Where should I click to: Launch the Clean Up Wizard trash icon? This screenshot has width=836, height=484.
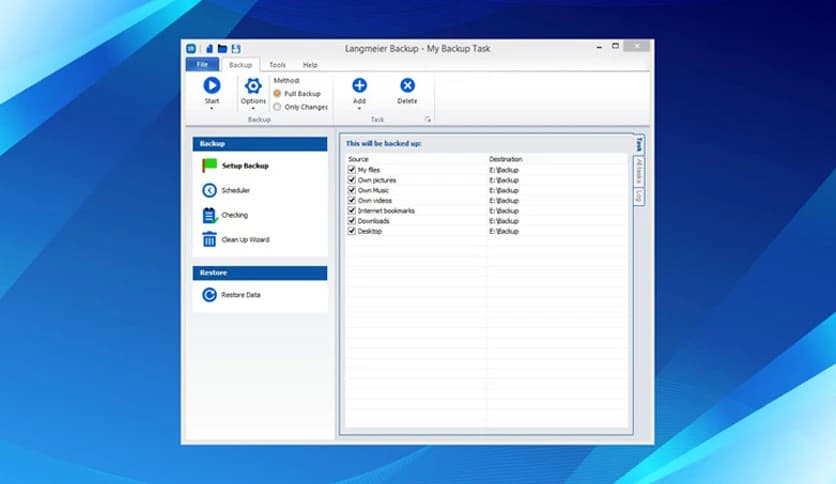click(210, 240)
